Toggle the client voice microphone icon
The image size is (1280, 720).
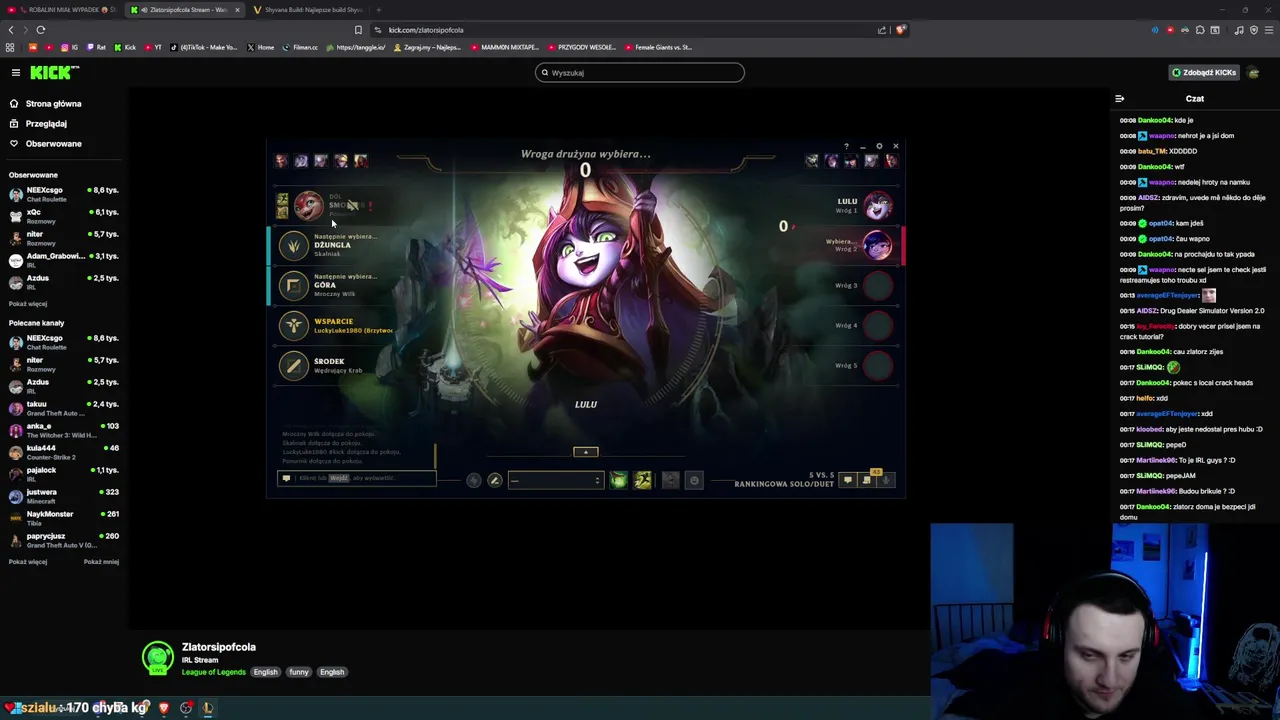pos(886,480)
